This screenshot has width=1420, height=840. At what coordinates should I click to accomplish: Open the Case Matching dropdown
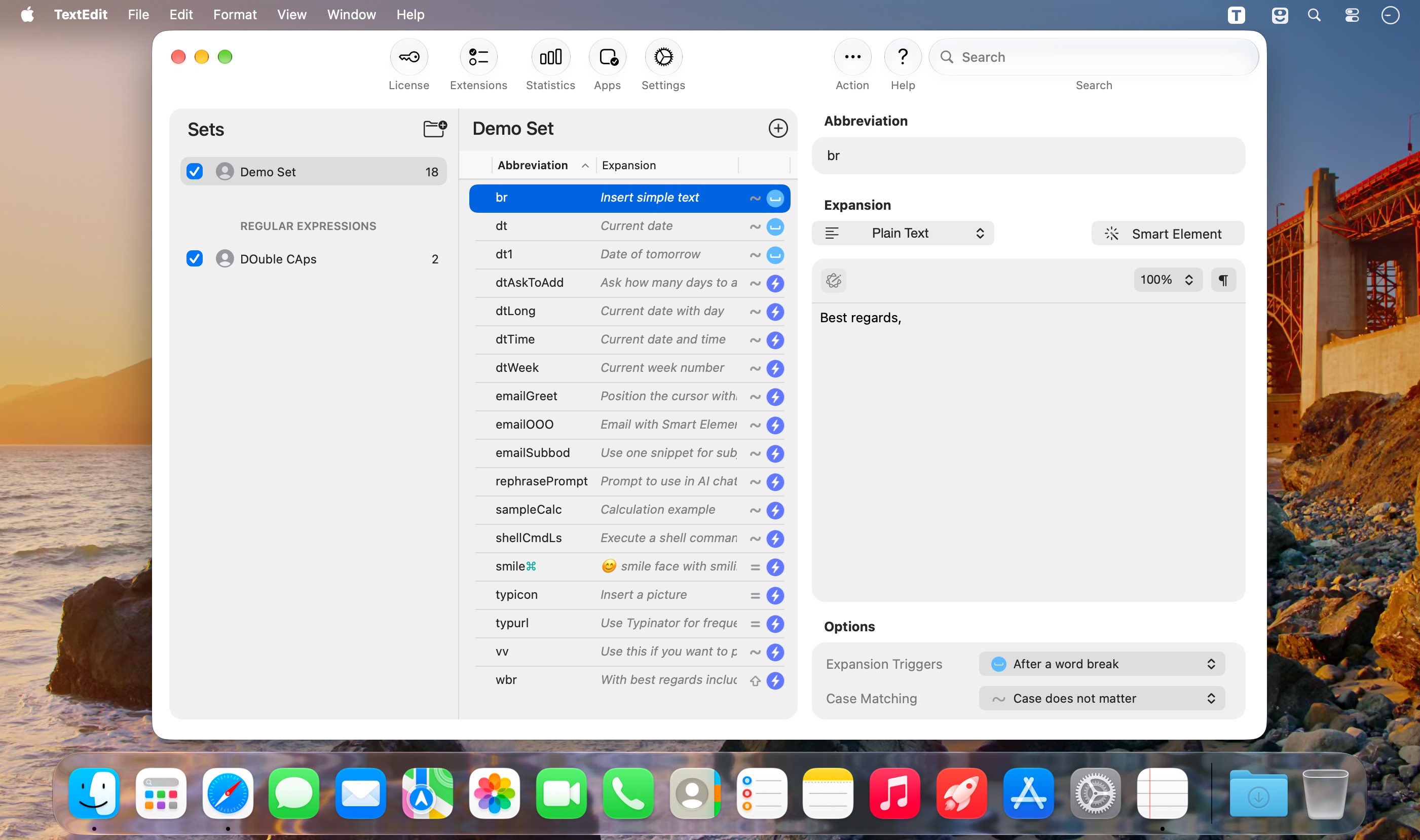[x=1101, y=699]
